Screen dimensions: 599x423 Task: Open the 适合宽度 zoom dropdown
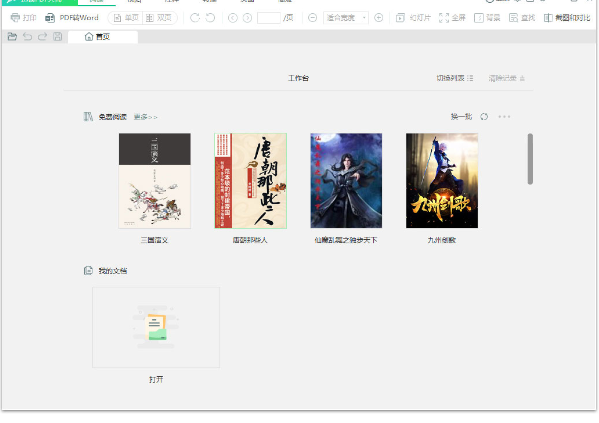[346, 18]
